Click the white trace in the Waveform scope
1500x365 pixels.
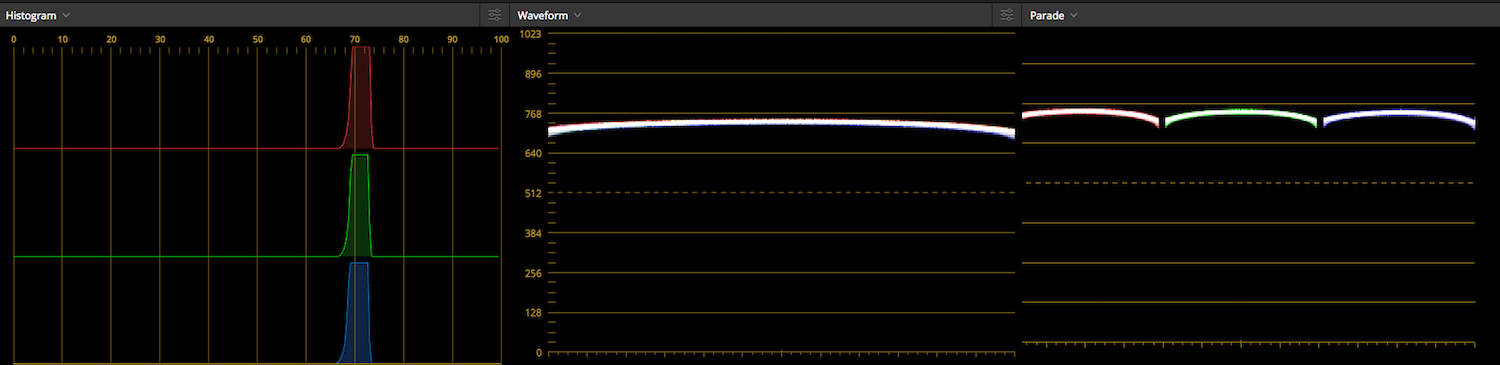pos(781,121)
